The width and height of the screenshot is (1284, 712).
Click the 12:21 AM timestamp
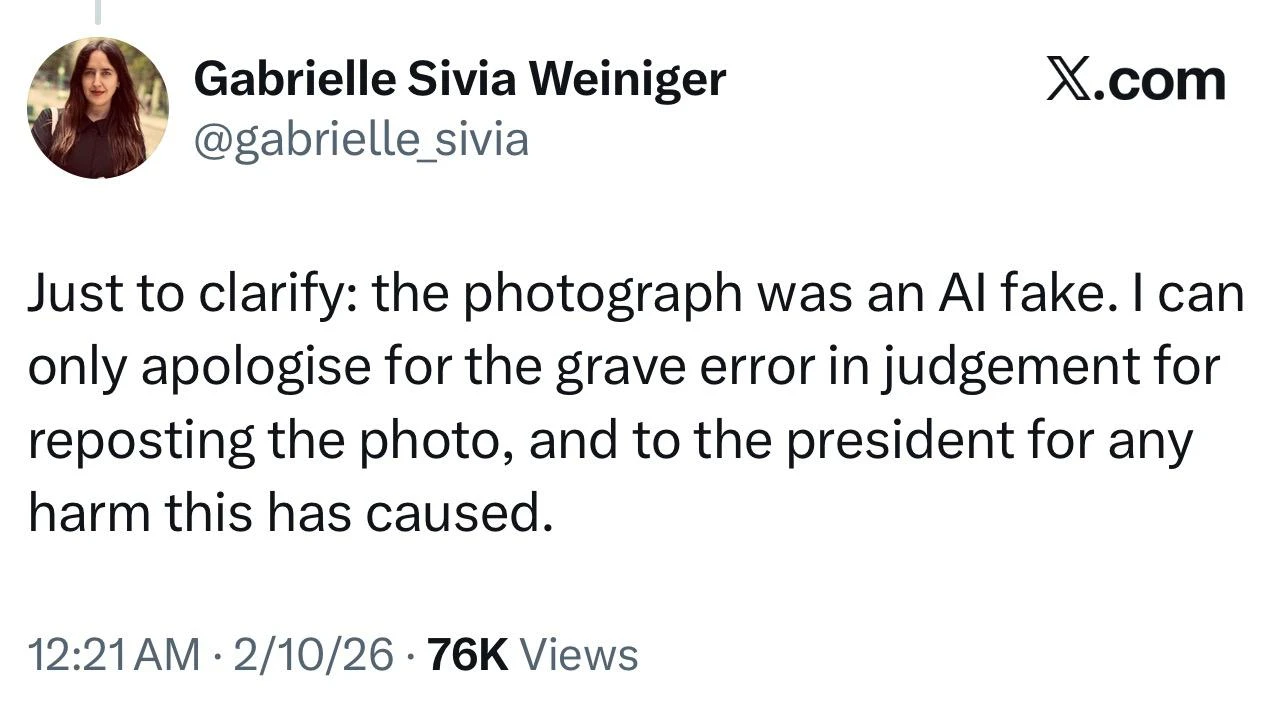[x=114, y=655]
